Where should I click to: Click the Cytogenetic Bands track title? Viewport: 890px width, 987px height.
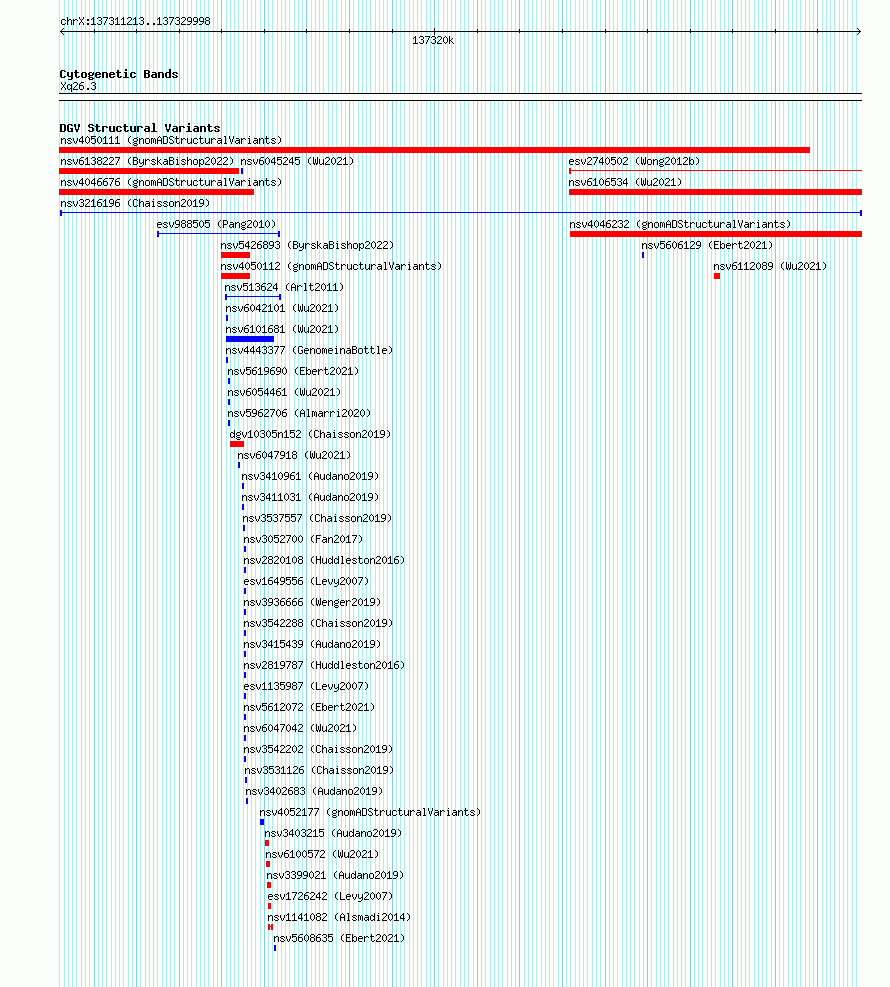pos(119,74)
